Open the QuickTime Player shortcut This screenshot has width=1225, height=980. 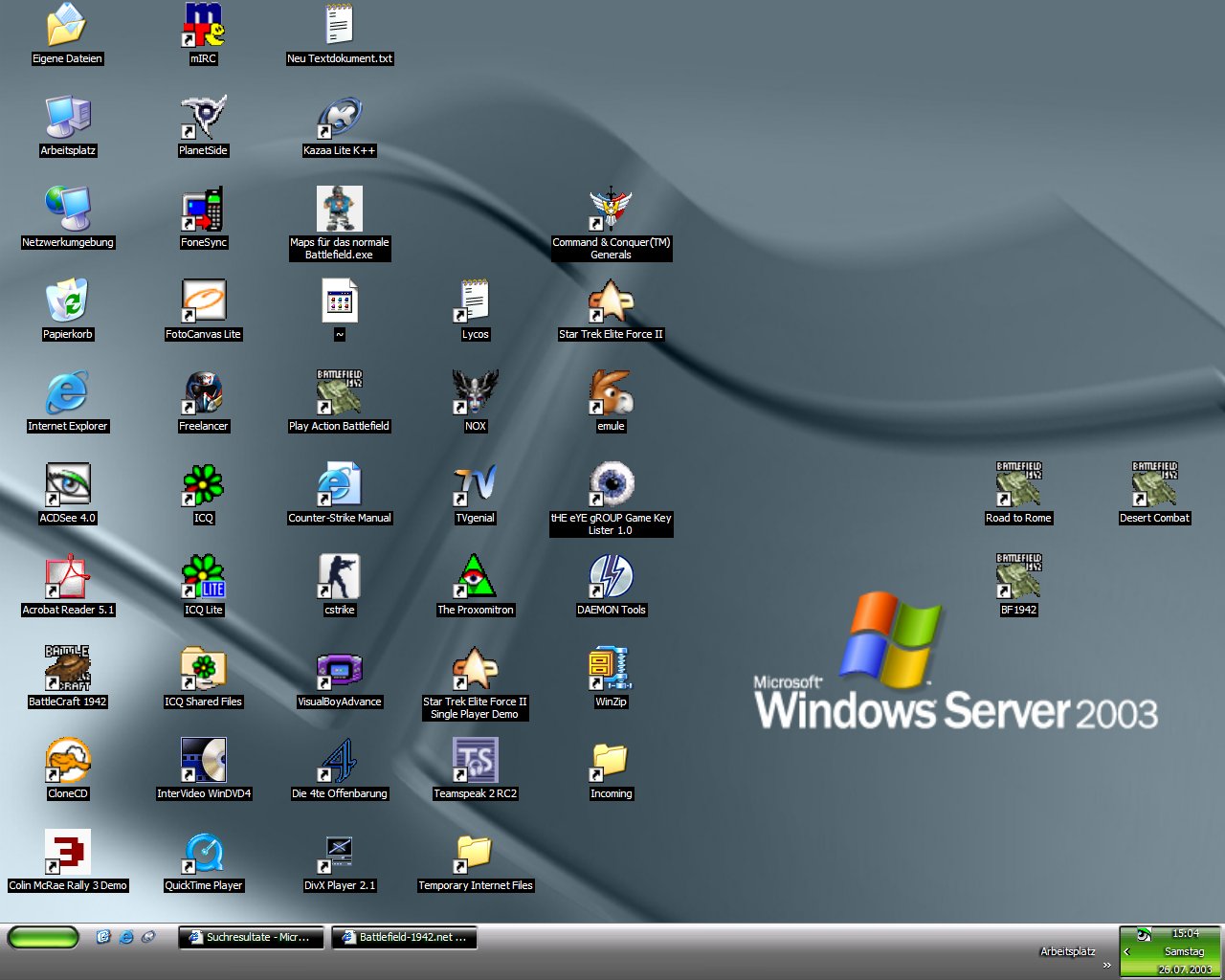point(203,853)
